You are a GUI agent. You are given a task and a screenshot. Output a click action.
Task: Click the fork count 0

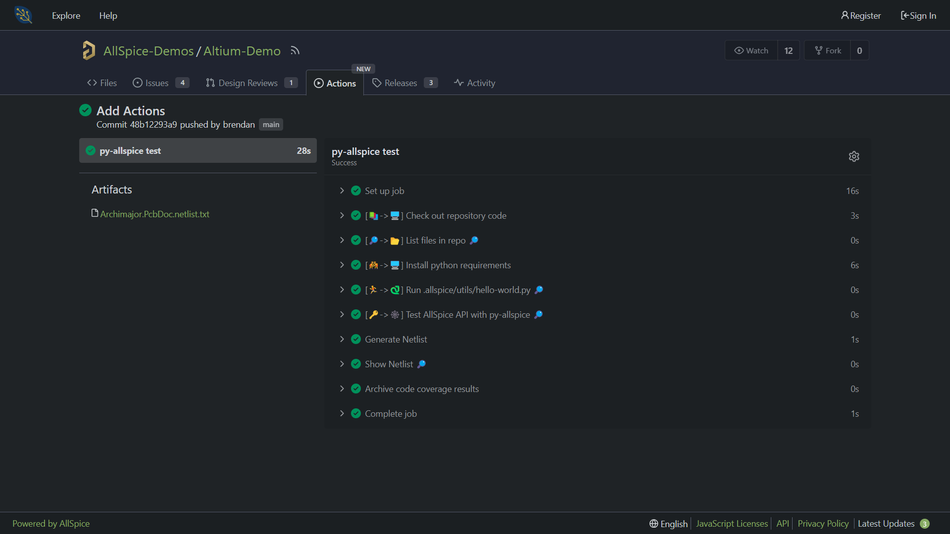(859, 50)
